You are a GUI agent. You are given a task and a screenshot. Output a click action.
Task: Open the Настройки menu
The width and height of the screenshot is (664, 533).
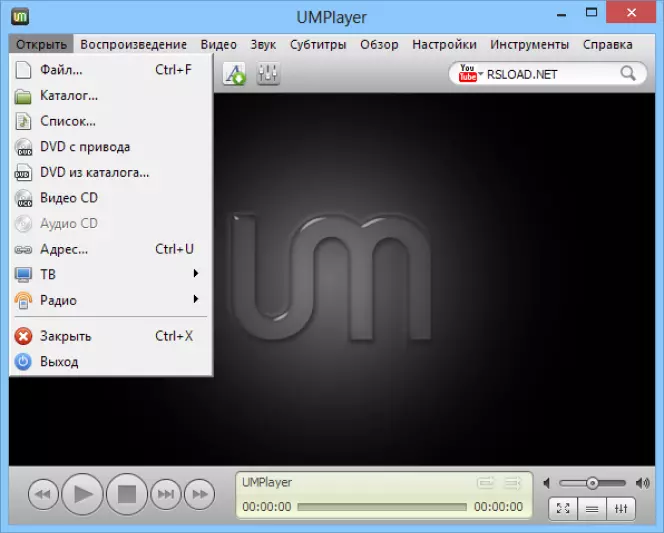[x=444, y=44]
